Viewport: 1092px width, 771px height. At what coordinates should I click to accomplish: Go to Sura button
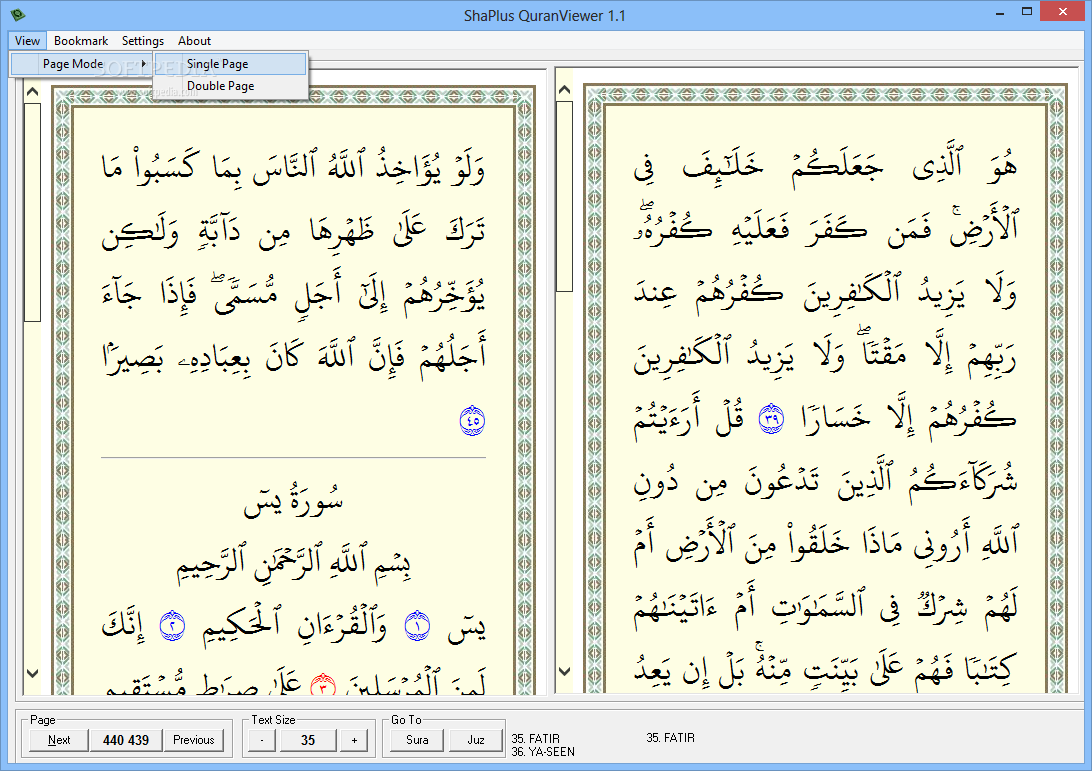pyautogui.click(x=417, y=740)
